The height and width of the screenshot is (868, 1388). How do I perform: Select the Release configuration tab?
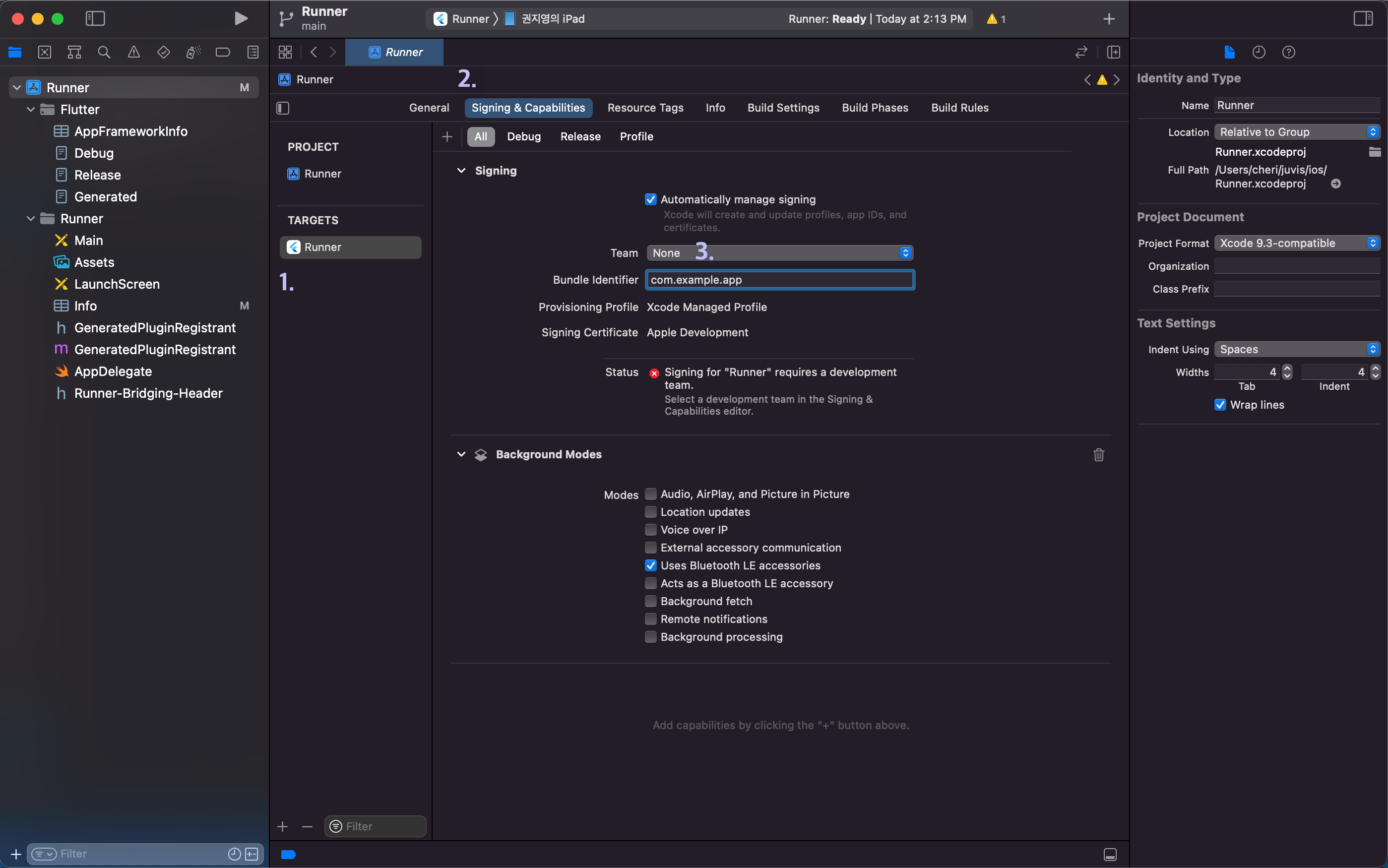pyautogui.click(x=580, y=136)
